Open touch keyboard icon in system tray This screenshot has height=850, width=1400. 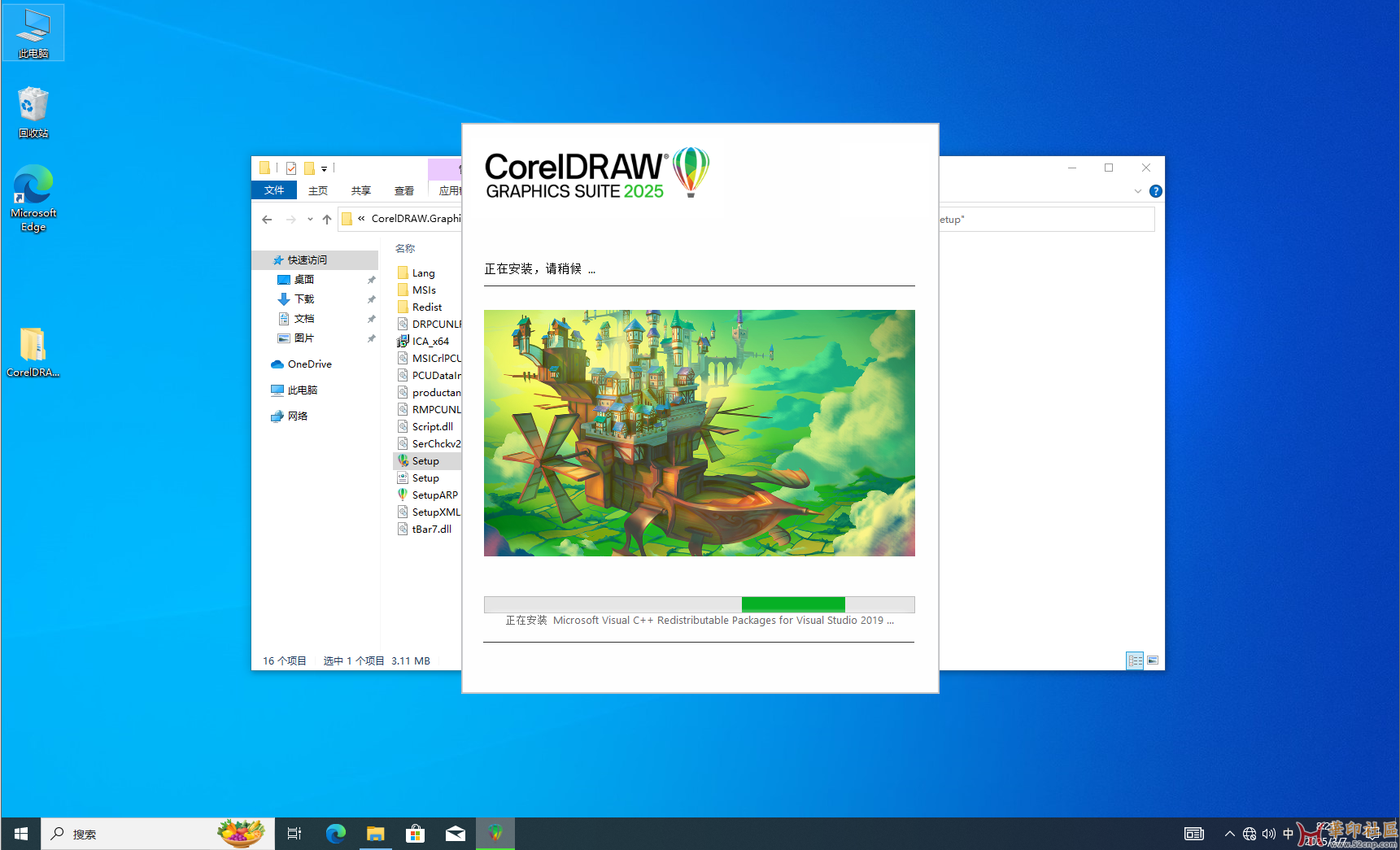point(1194,834)
